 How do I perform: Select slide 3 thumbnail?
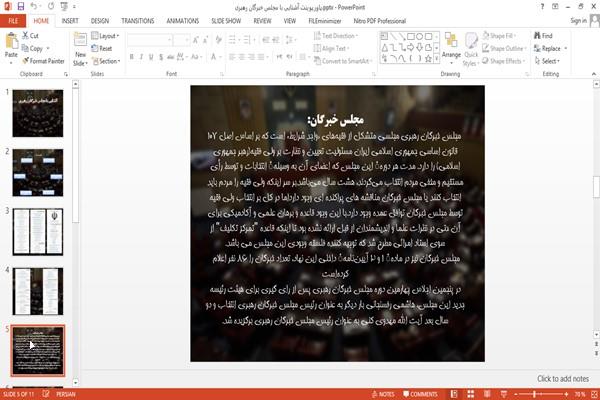coord(38,232)
